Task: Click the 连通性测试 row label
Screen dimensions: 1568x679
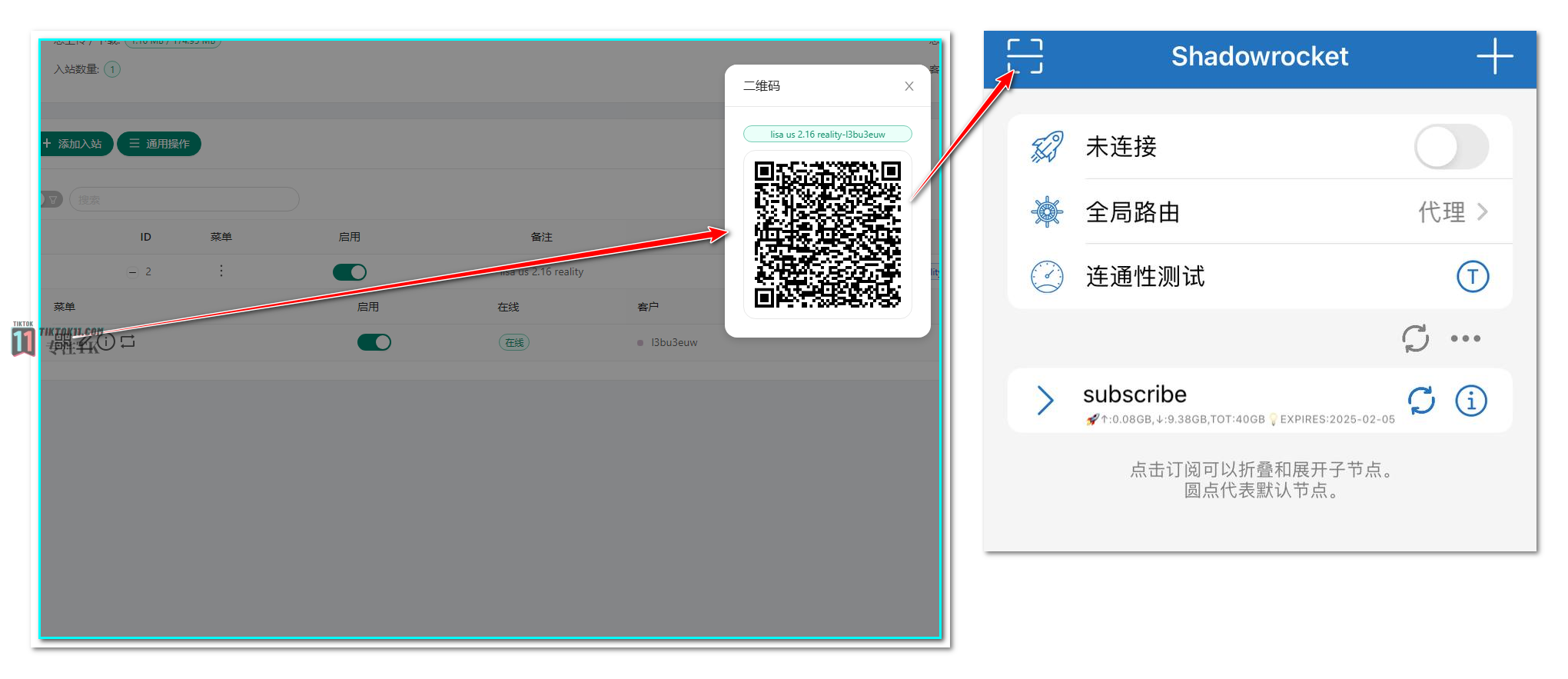Action: click(1144, 277)
